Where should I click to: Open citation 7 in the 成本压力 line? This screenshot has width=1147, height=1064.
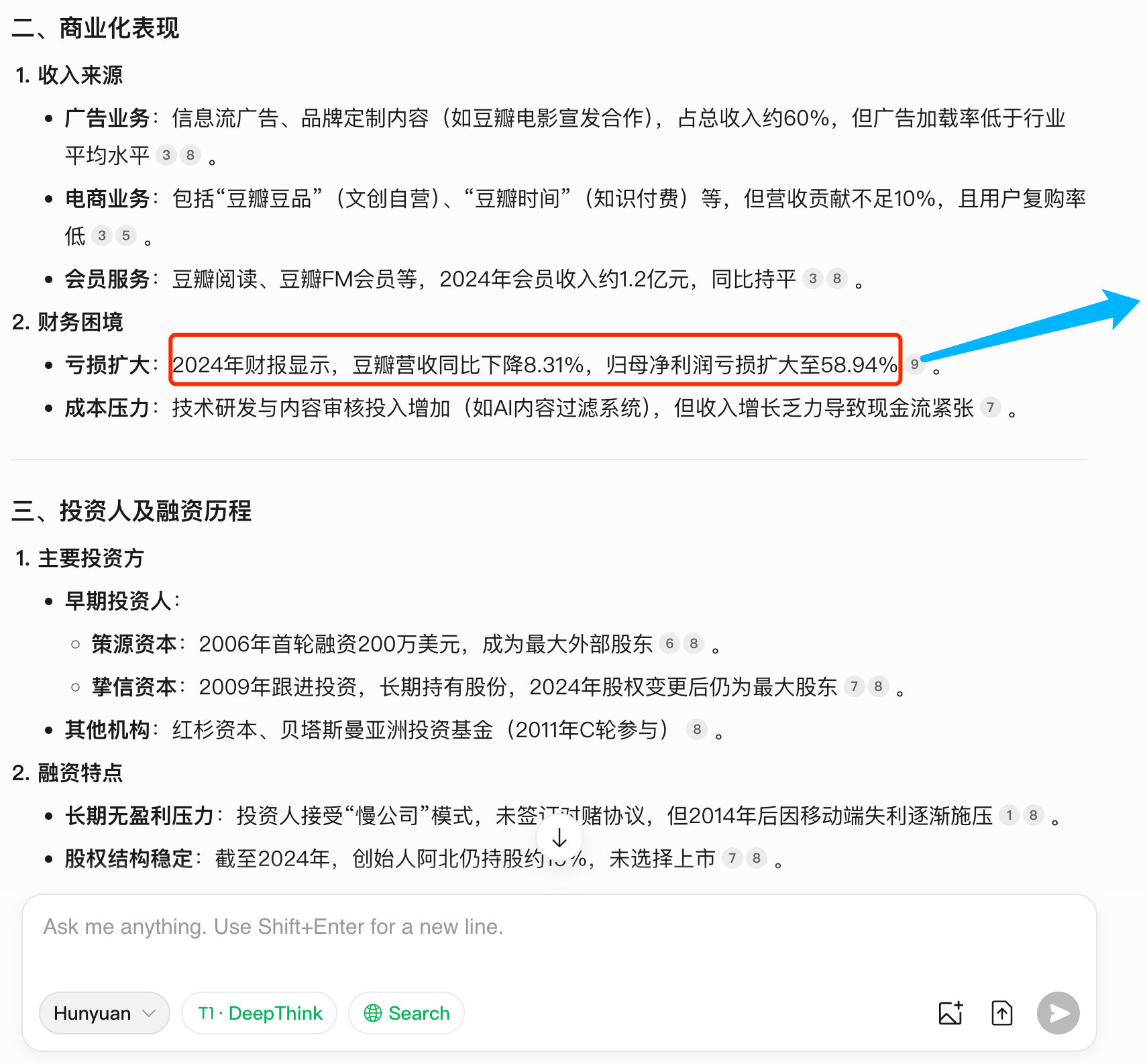pyautogui.click(x=990, y=407)
